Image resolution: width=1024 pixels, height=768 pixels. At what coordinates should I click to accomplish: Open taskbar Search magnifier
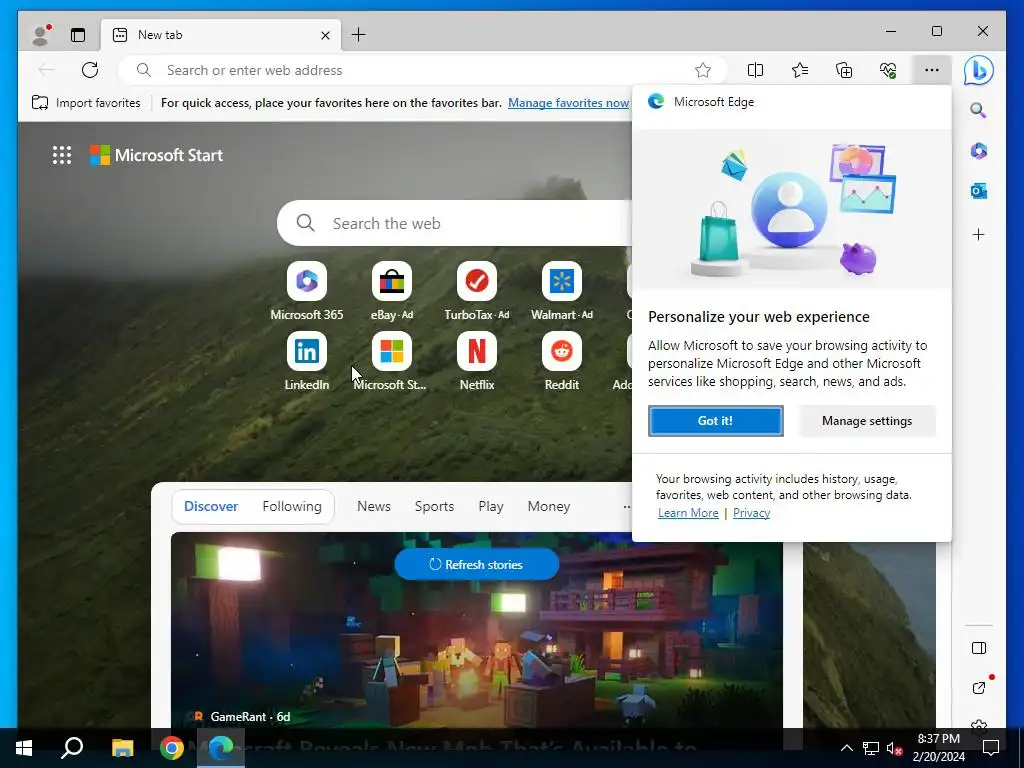[x=72, y=748]
